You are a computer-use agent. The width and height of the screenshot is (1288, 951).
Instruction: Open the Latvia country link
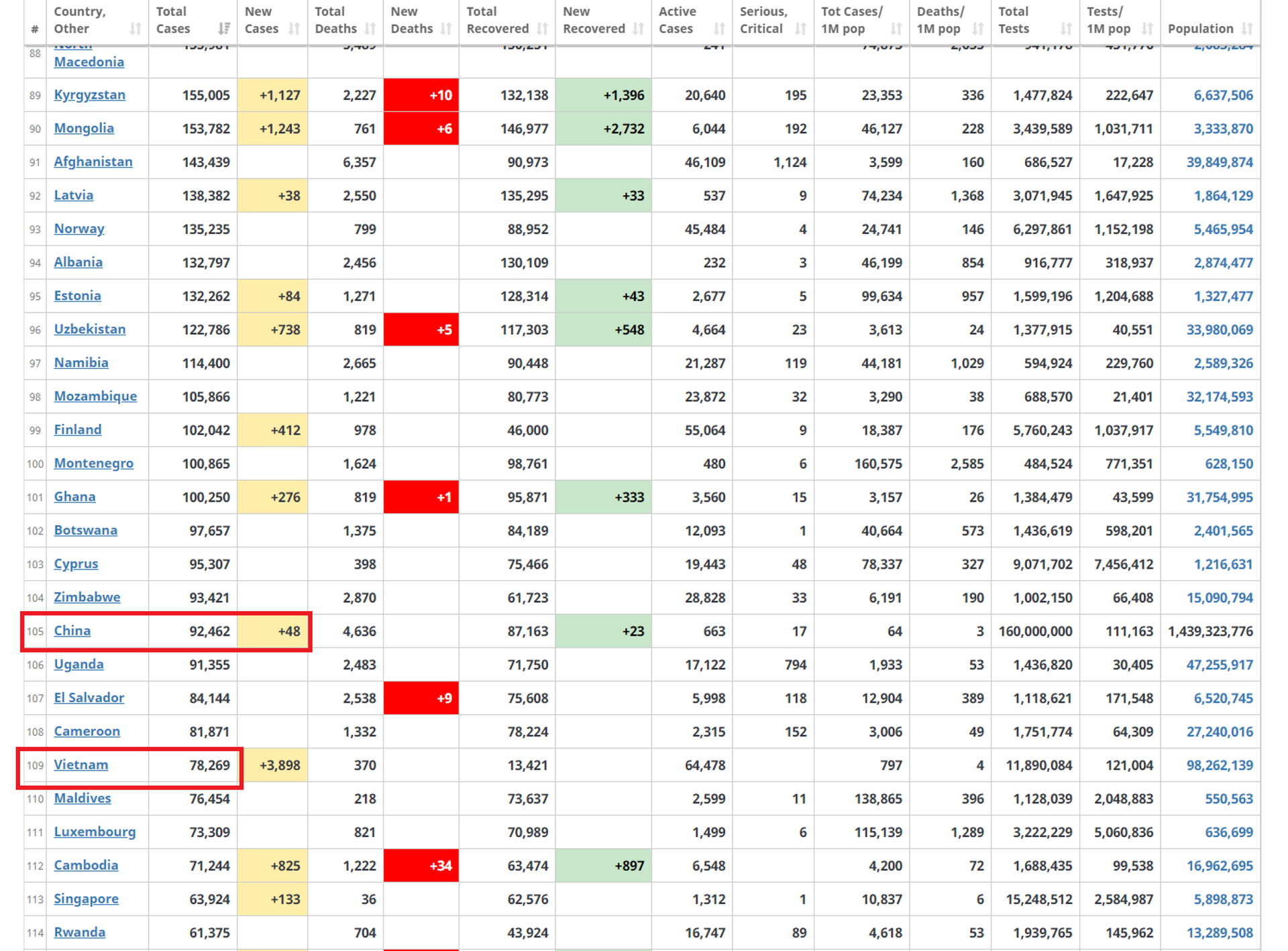74,195
